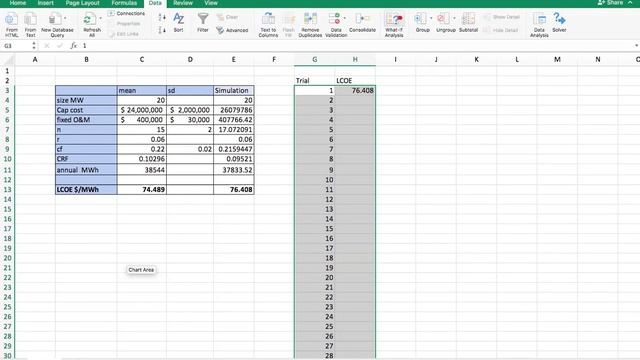Viewport: 640px width, 360px height.
Task: Click Connections in the ribbon
Action: (x=127, y=13)
